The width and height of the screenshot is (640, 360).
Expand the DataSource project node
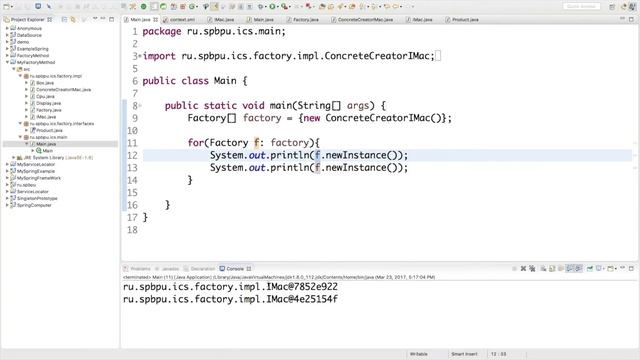point(7,35)
